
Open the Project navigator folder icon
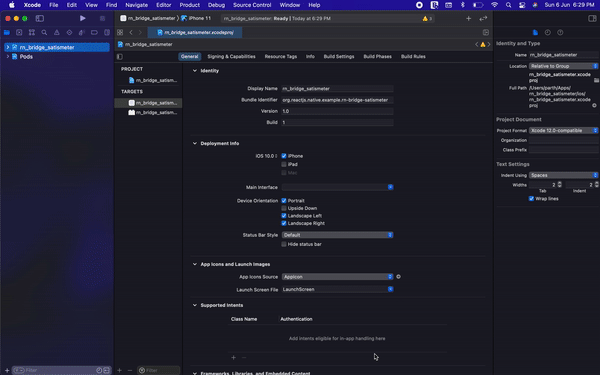[x=7, y=33]
